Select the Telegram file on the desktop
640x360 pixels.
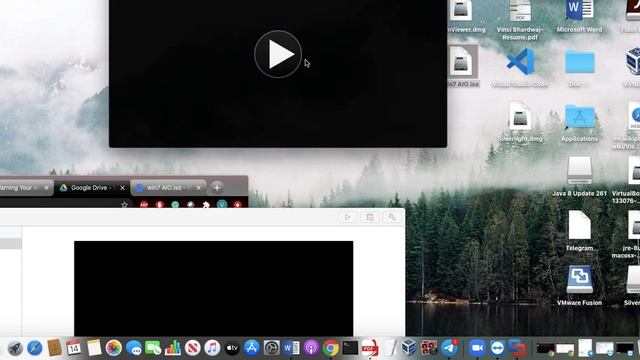click(x=580, y=231)
